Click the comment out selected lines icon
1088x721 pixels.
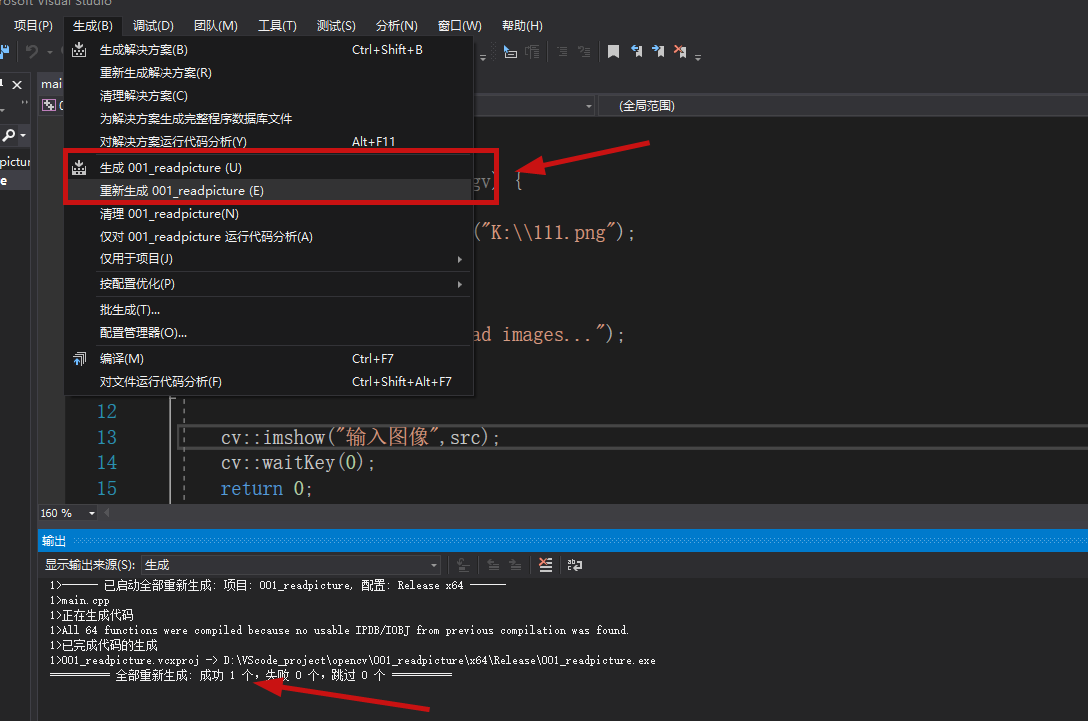coord(562,51)
